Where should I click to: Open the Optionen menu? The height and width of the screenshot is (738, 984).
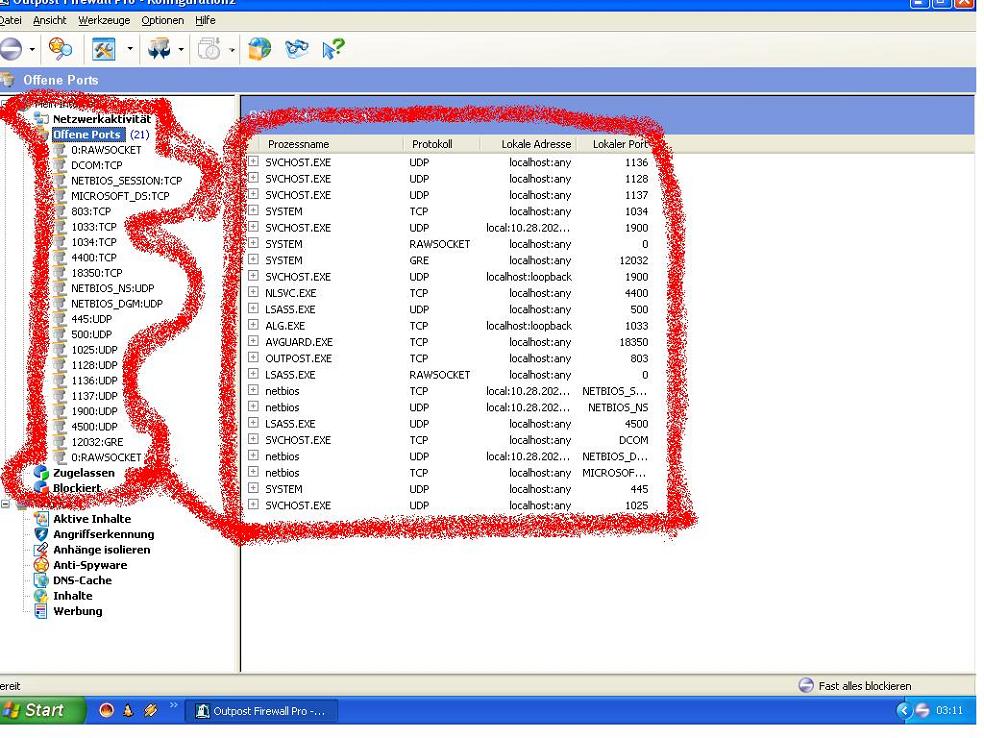pos(163,20)
